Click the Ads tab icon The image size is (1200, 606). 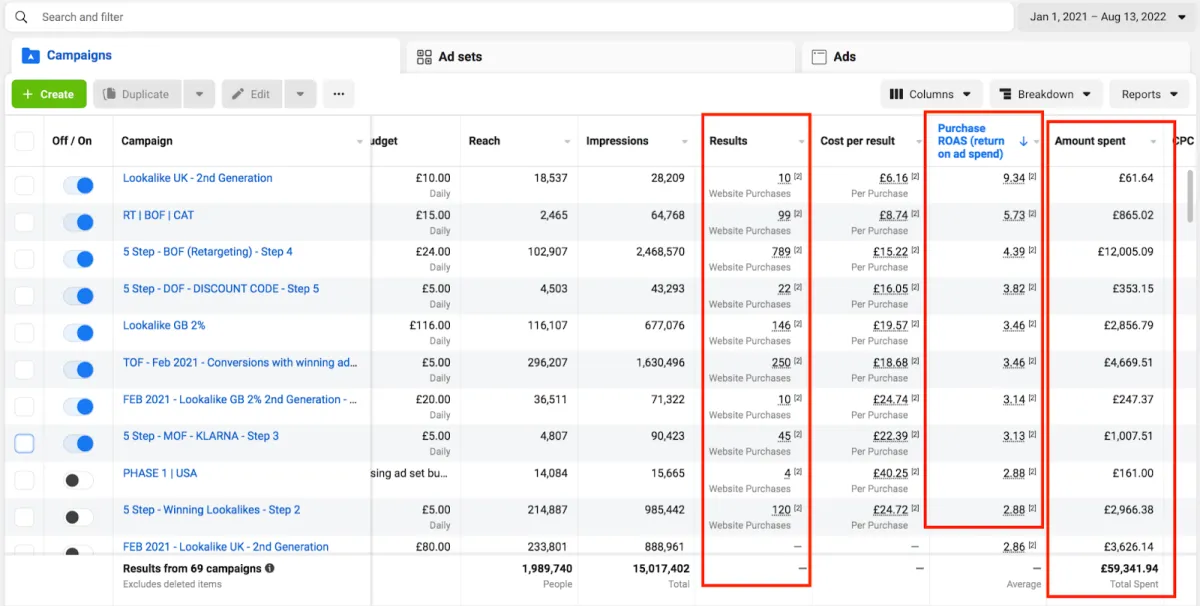click(x=819, y=57)
